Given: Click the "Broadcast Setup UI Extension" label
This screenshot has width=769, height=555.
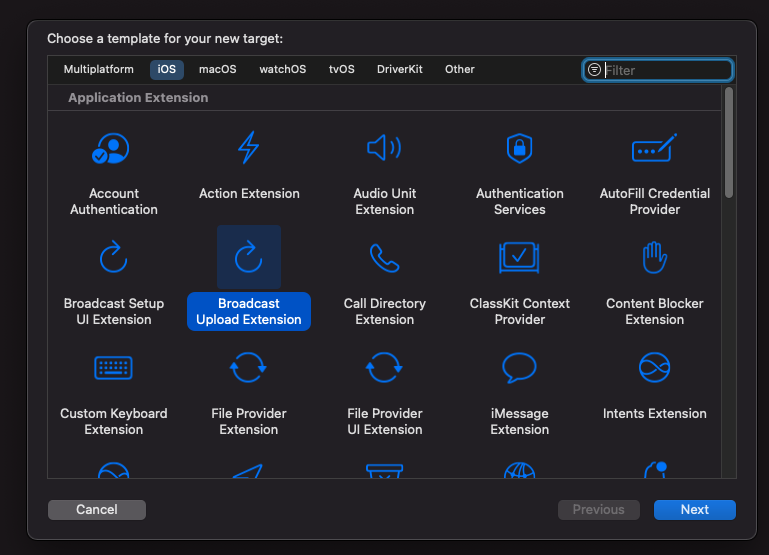Looking at the screenshot, I should [x=114, y=311].
